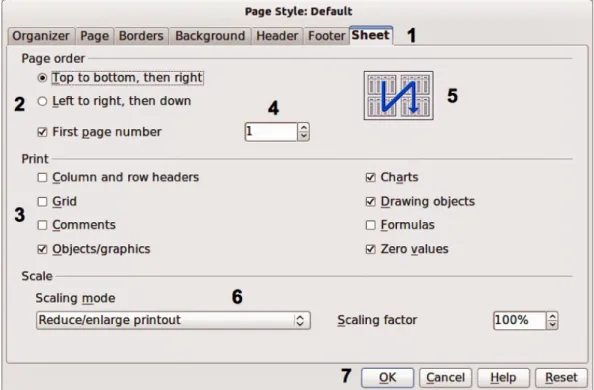
Task: Click the Sheet tab
Action: (x=370, y=35)
